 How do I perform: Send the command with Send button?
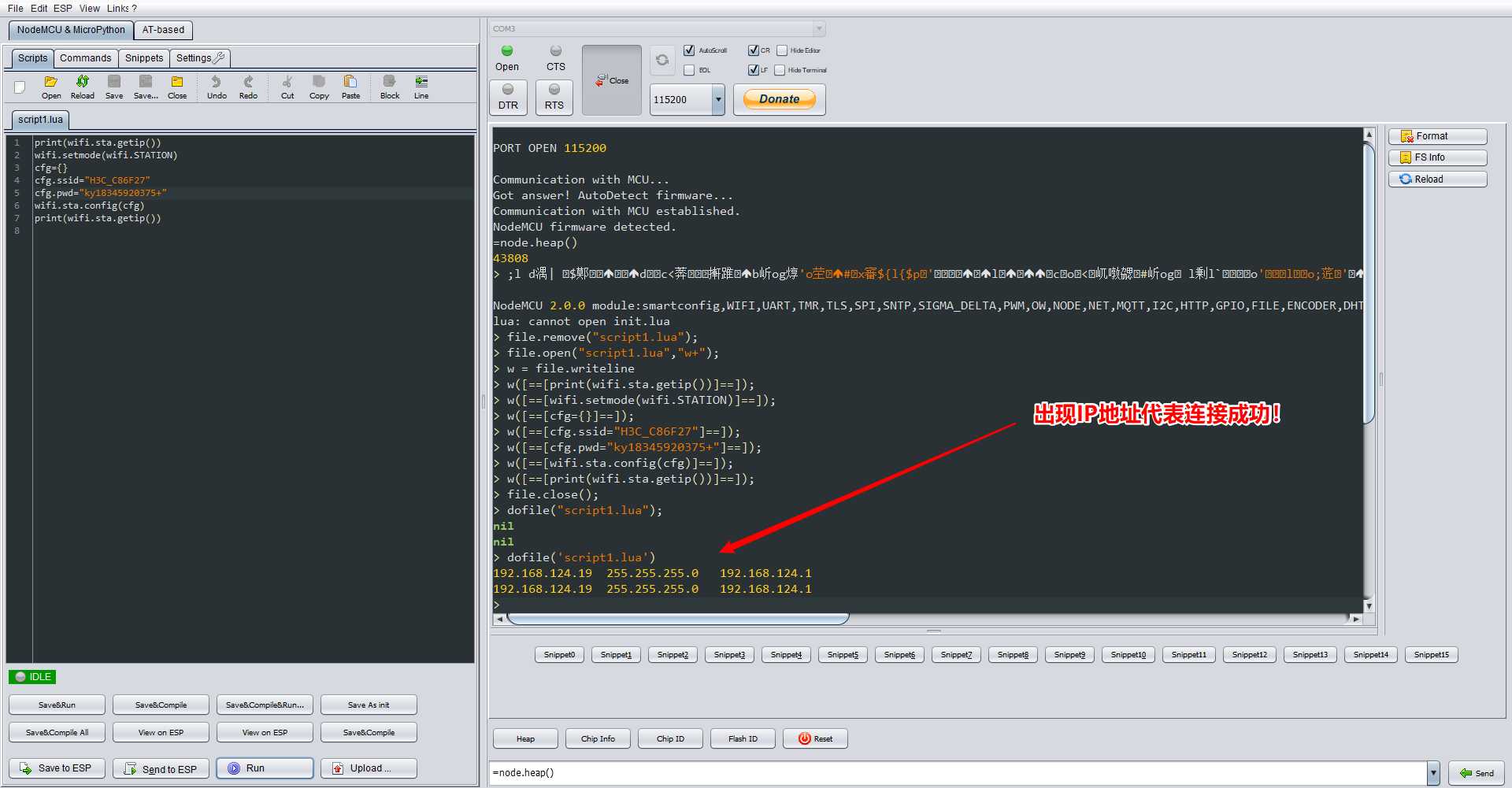(1477, 773)
